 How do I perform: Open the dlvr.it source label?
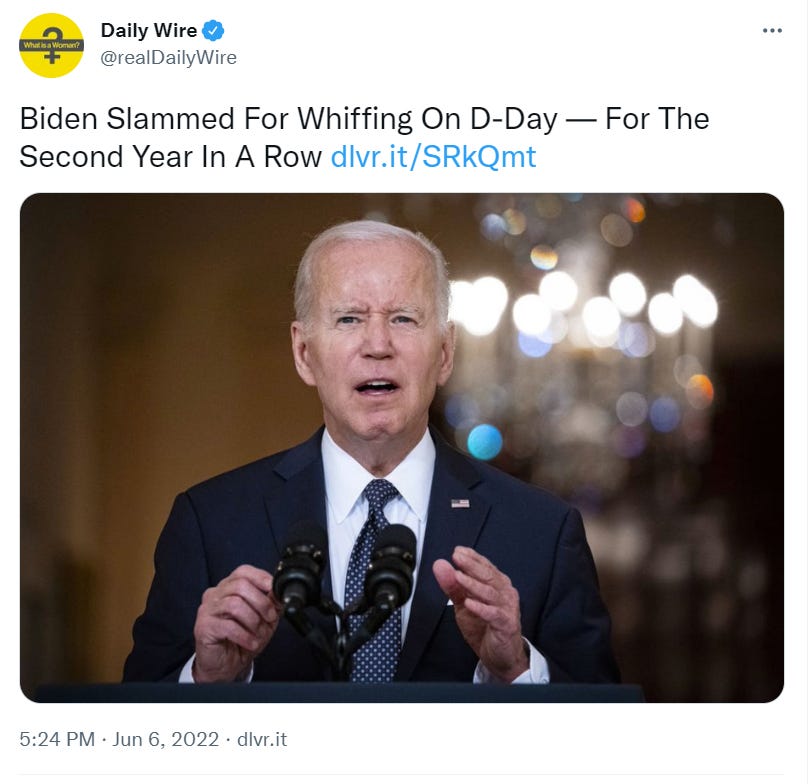tap(262, 739)
